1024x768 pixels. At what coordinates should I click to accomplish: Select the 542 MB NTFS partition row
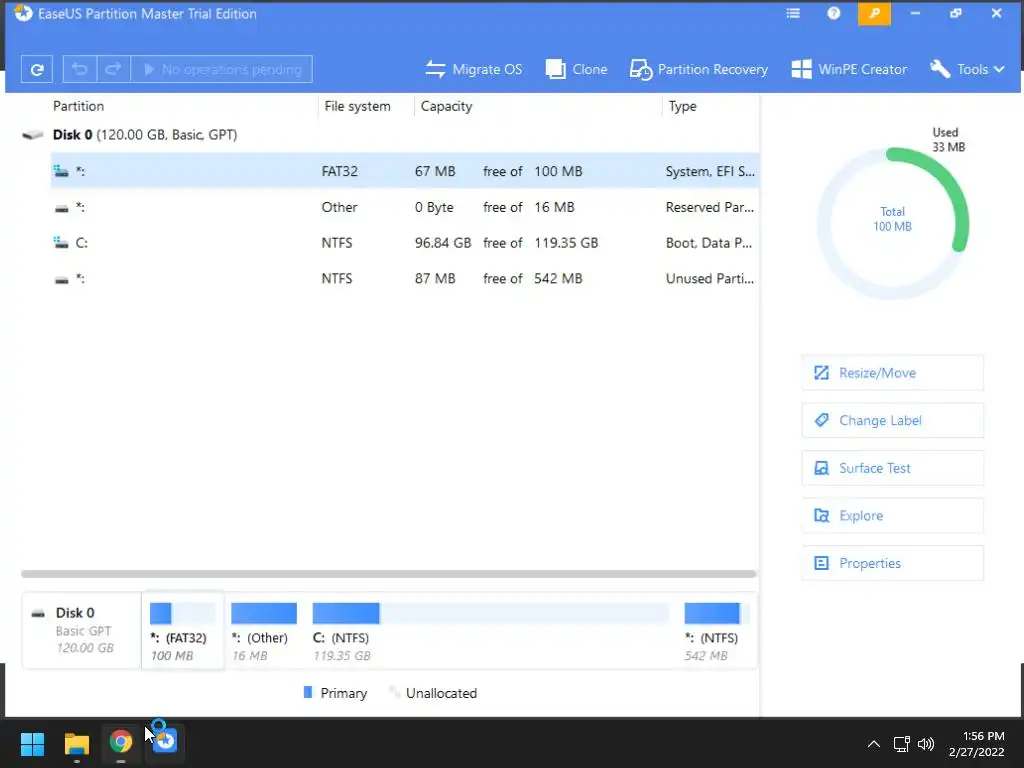(405, 279)
